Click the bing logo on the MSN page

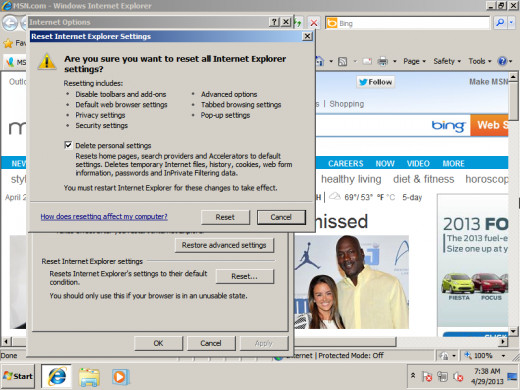pos(448,126)
